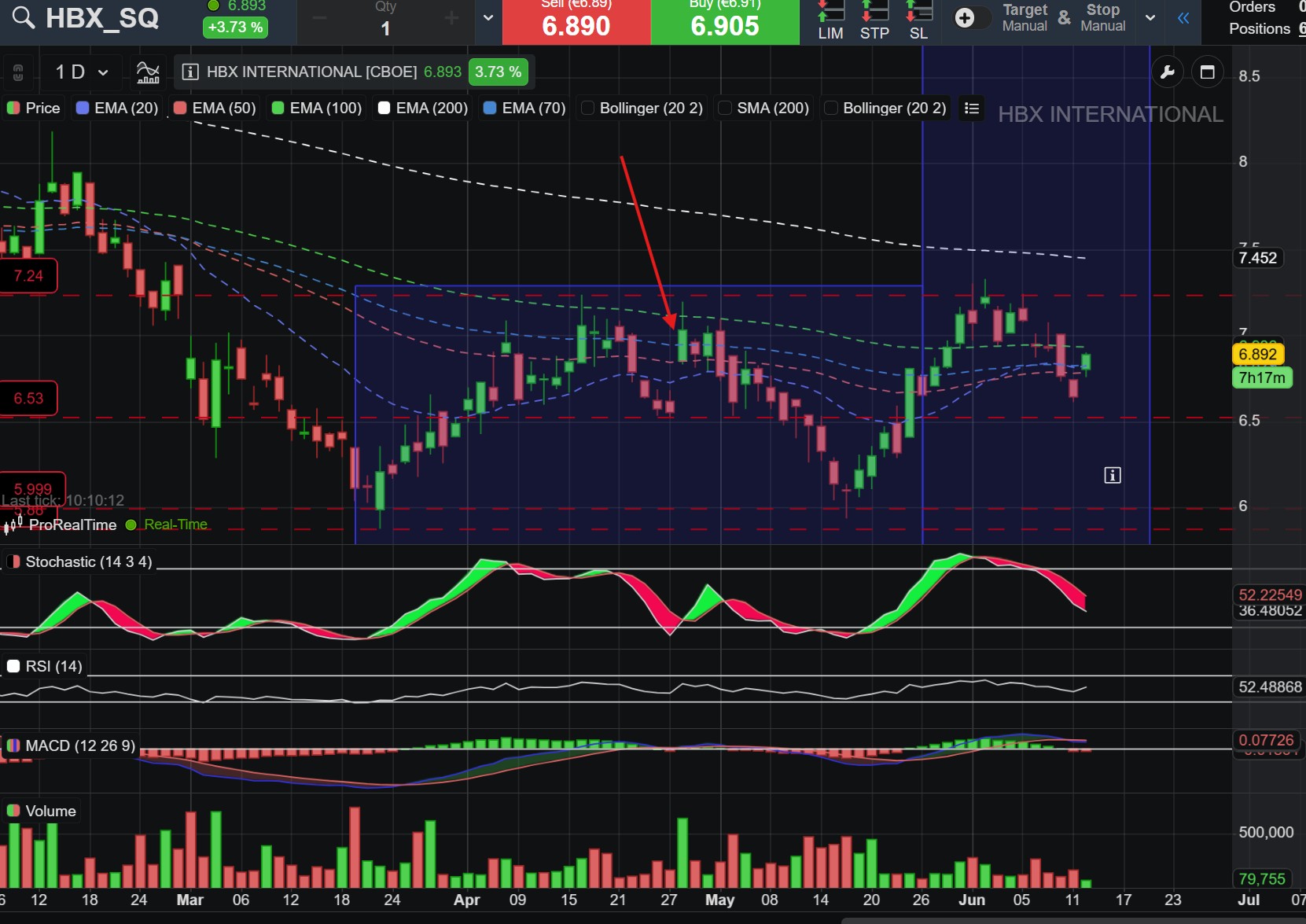1306x924 pixels.
Task: Click the 52.22549 Stochastic value
Action: point(1269,595)
